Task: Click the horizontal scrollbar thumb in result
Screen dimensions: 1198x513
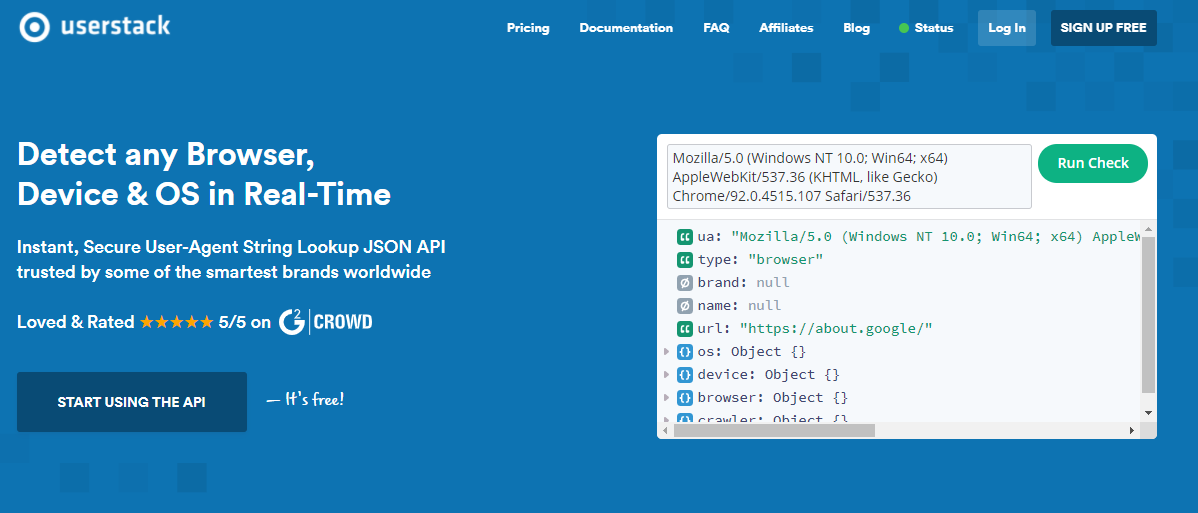Action: [774, 430]
